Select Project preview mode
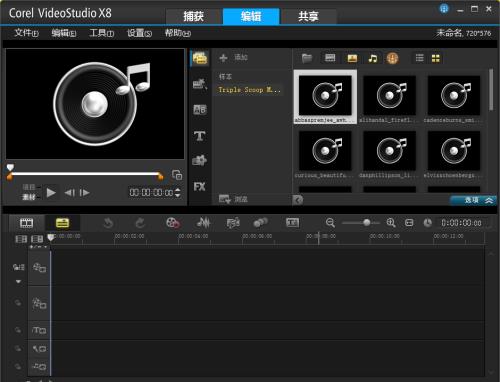Image resolution: width=500 pixels, height=382 pixels. tap(29, 187)
